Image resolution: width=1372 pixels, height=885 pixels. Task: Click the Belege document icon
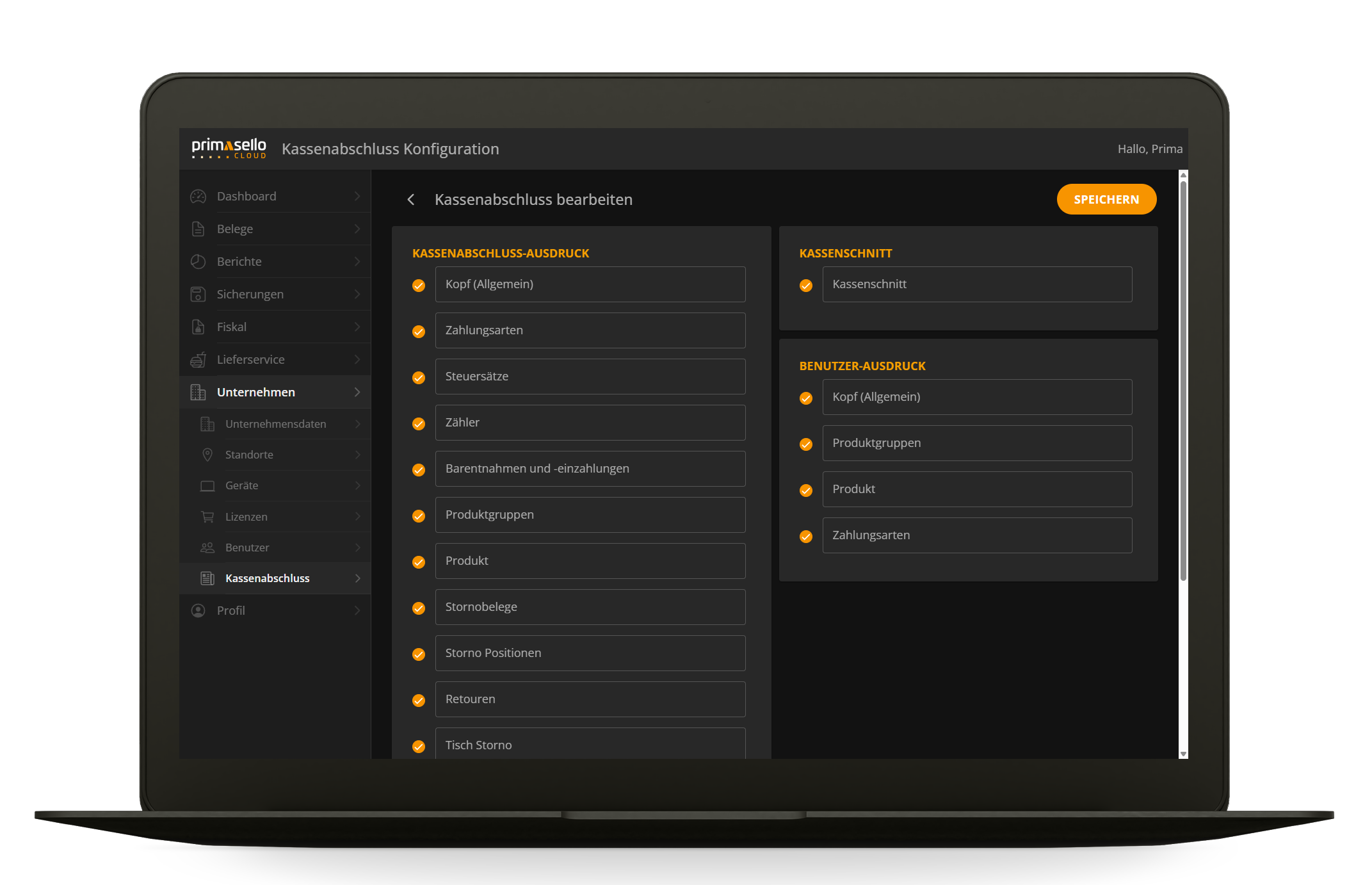(x=198, y=229)
